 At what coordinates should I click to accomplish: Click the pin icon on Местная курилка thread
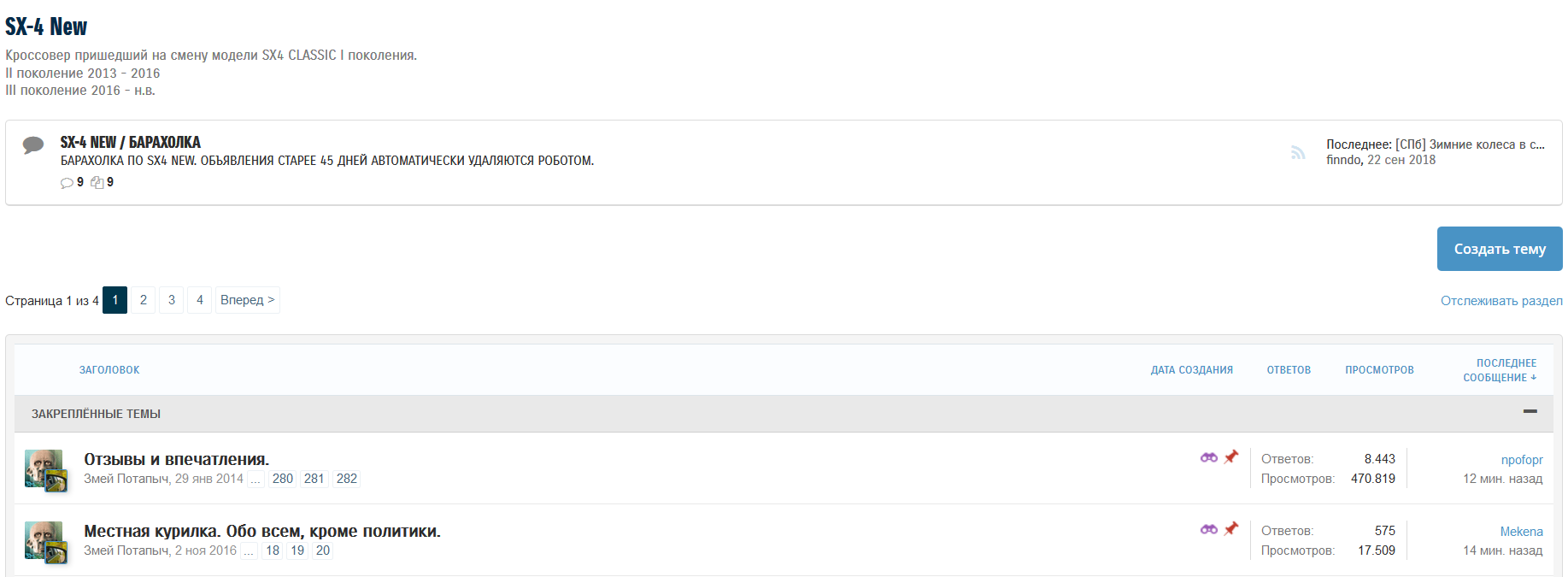coord(1230,529)
